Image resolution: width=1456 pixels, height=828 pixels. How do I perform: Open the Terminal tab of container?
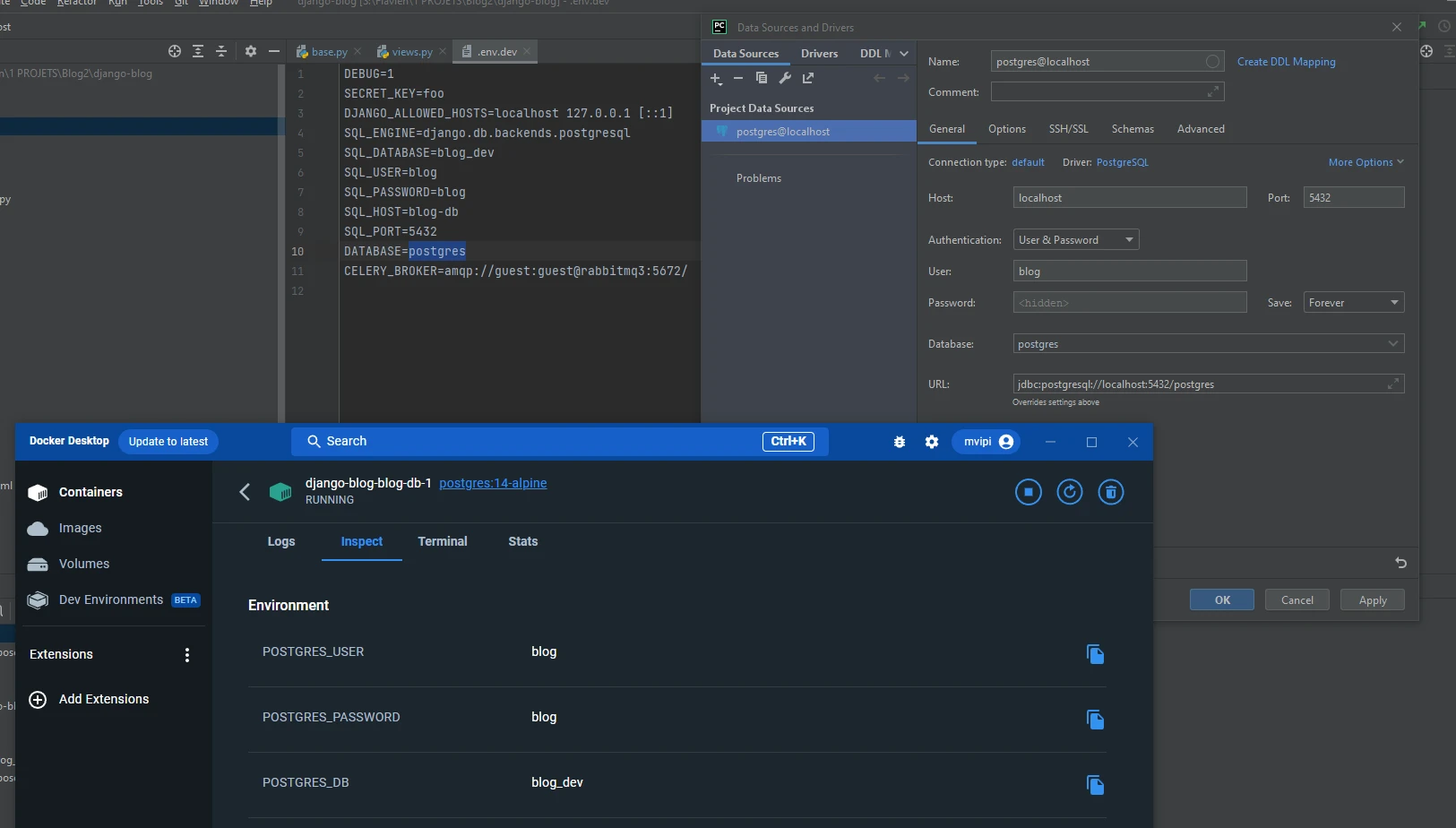point(442,541)
